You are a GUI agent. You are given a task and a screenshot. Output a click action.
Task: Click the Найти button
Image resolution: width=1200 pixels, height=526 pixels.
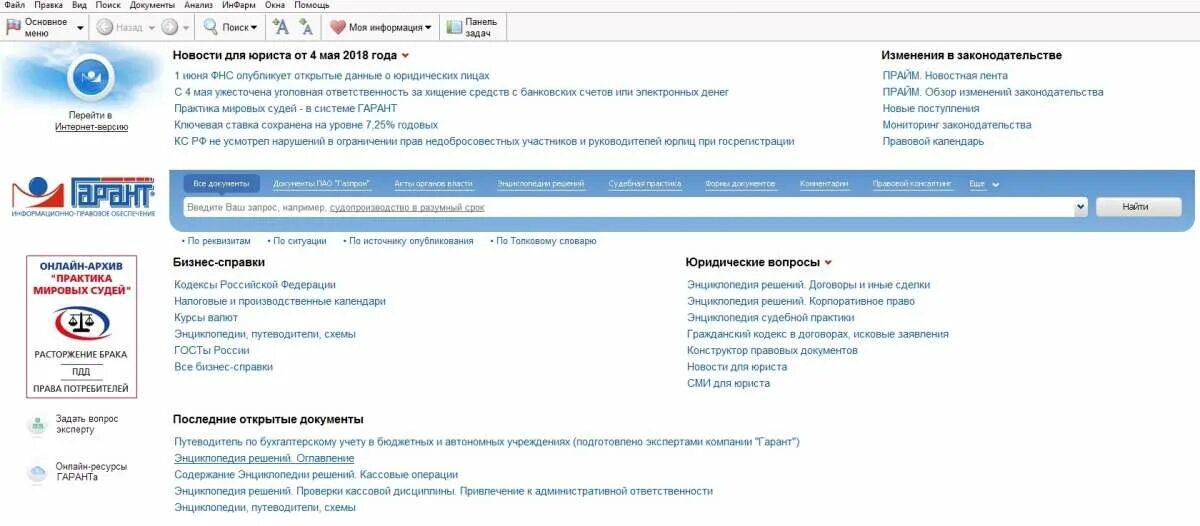1138,207
